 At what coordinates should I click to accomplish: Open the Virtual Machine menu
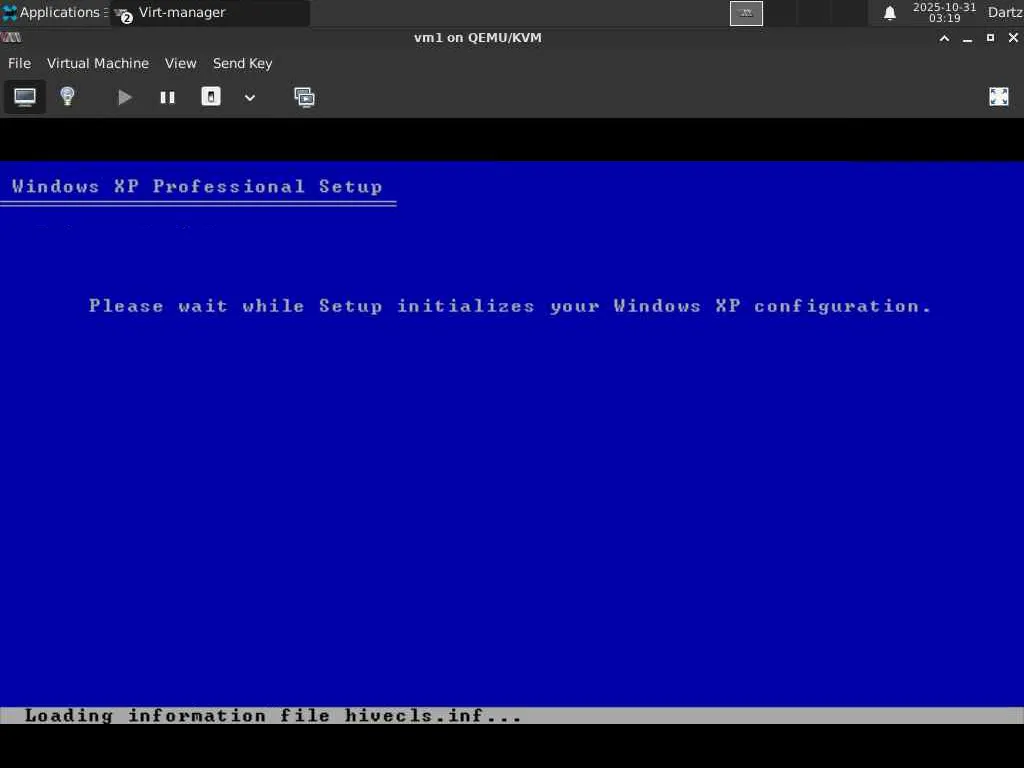click(x=98, y=63)
